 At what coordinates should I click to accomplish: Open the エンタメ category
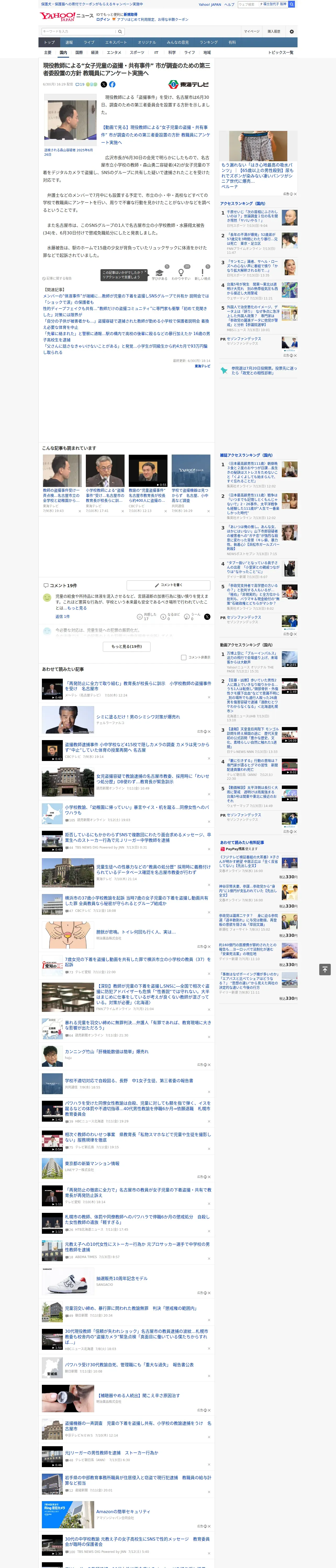[x=114, y=52]
